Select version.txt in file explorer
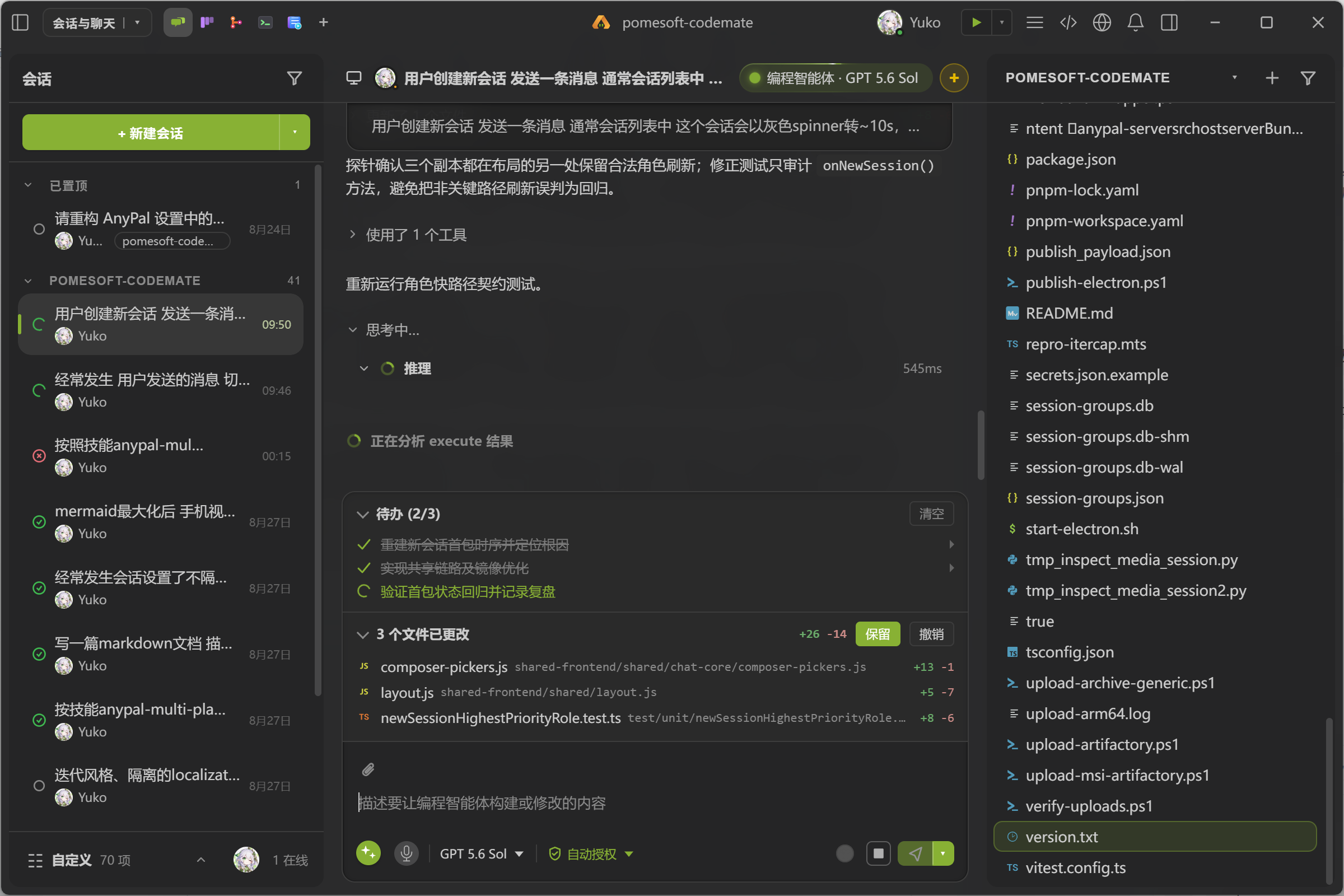Viewport: 1344px width, 896px height. (1155, 837)
